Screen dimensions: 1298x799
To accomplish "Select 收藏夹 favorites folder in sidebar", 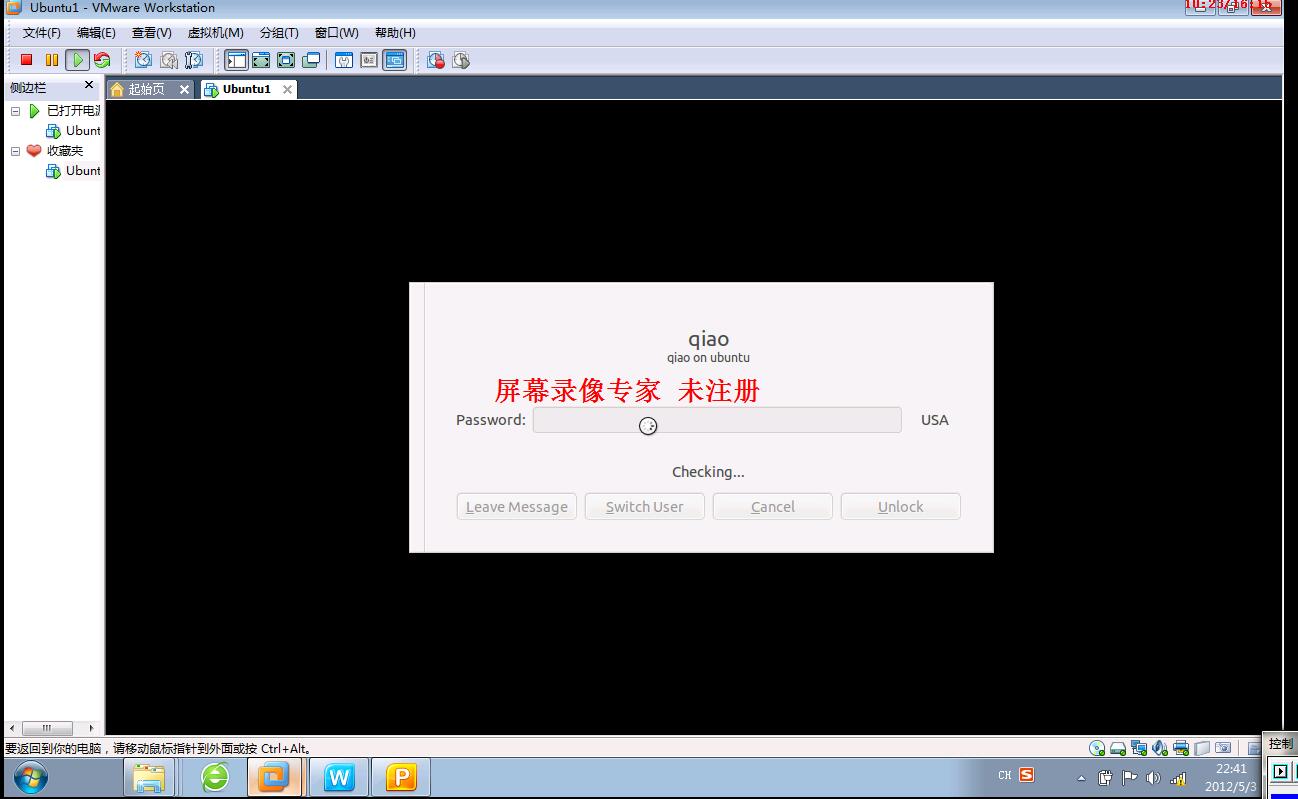I will [65, 151].
